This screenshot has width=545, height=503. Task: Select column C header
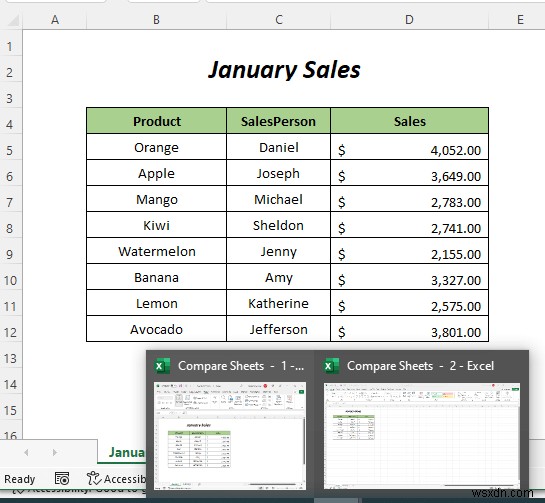(278, 20)
